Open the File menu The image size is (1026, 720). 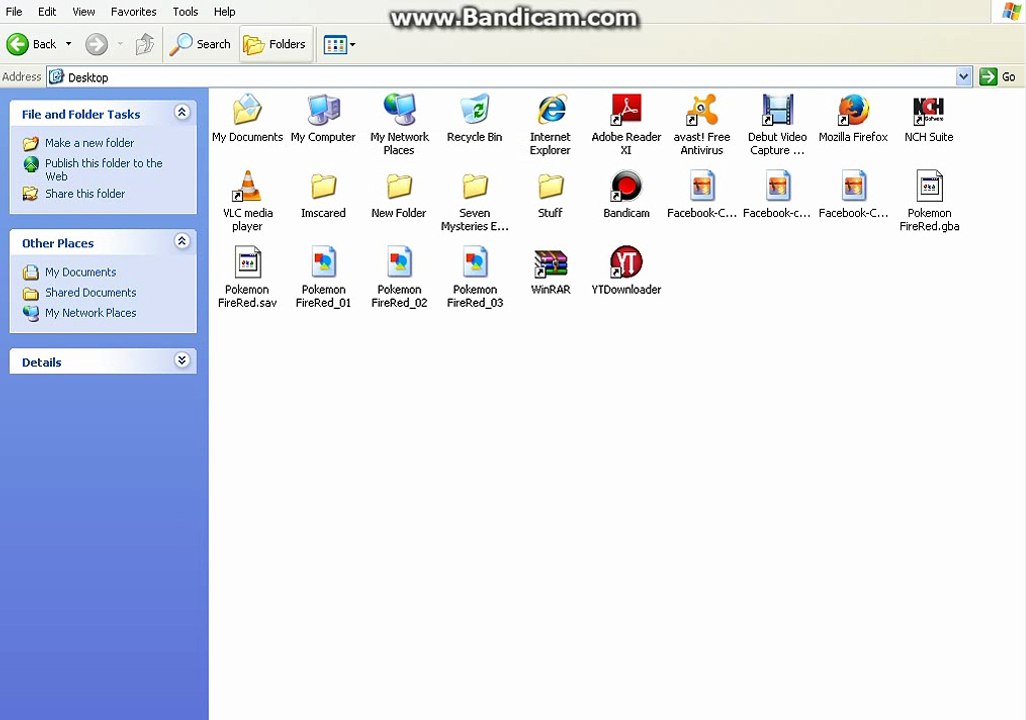click(x=14, y=12)
